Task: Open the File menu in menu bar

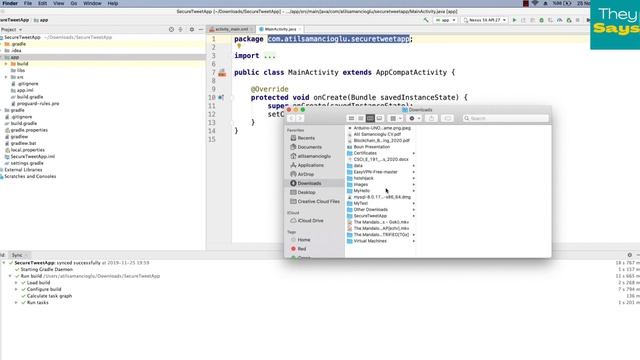Action: coord(28,3)
